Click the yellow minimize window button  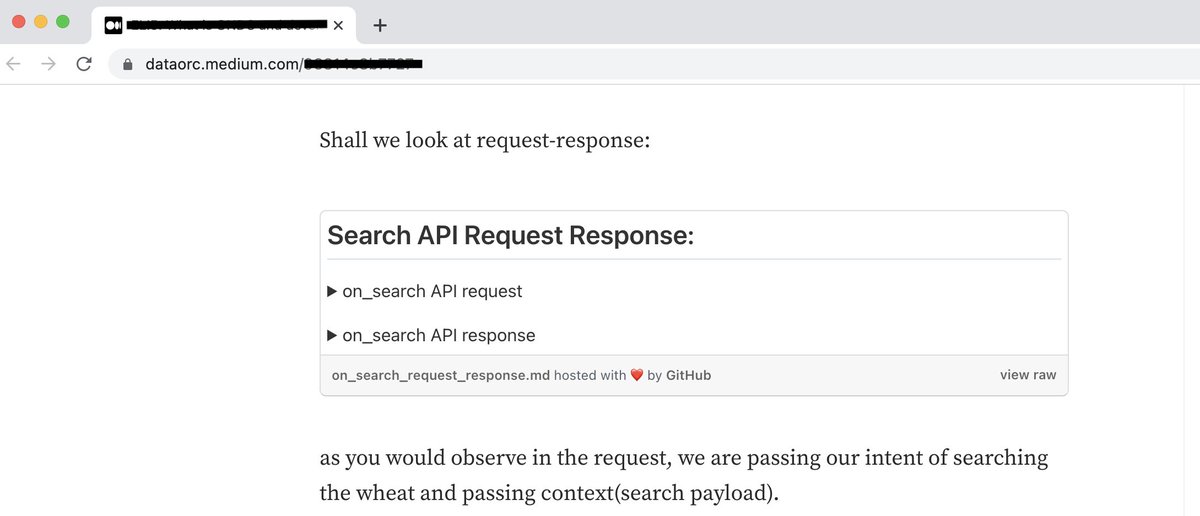coord(41,22)
